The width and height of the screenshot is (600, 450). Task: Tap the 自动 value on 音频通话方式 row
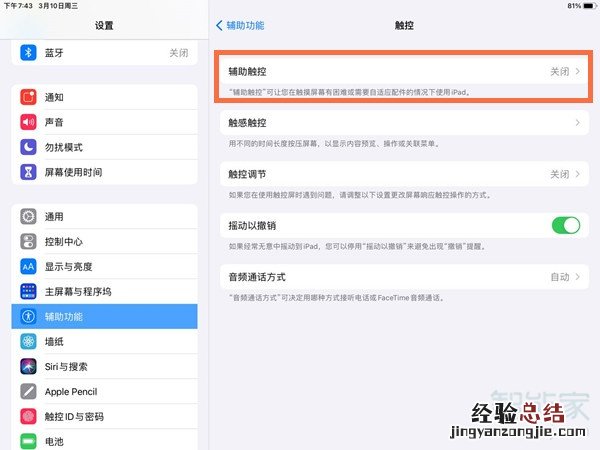[x=559, y=277]
